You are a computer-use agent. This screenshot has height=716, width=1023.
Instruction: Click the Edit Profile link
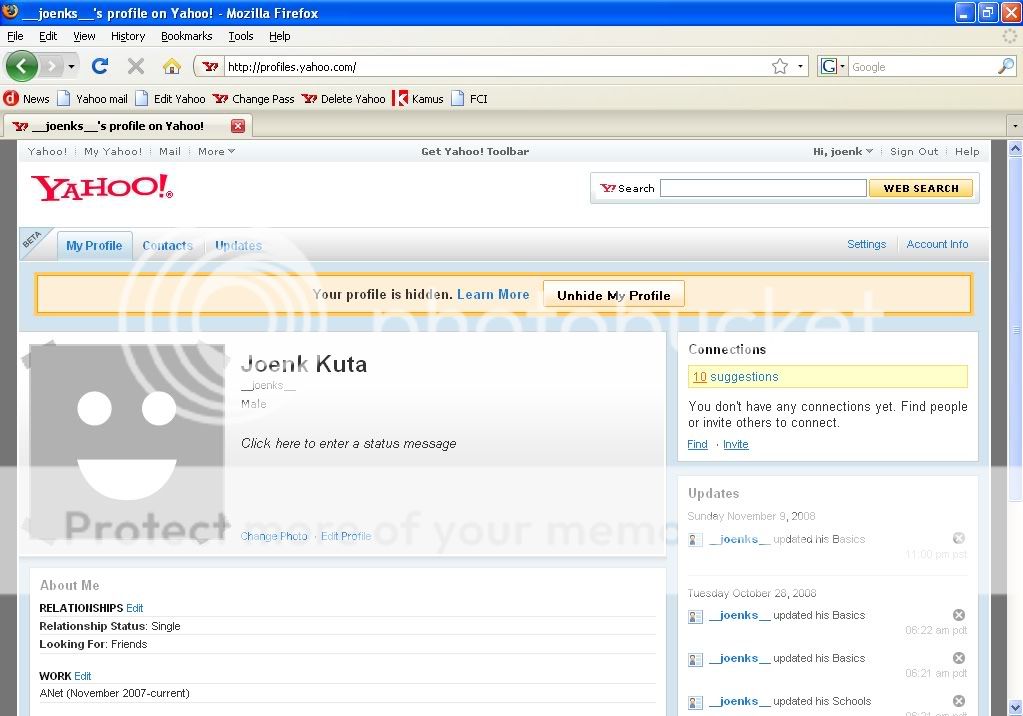point(346,536)
